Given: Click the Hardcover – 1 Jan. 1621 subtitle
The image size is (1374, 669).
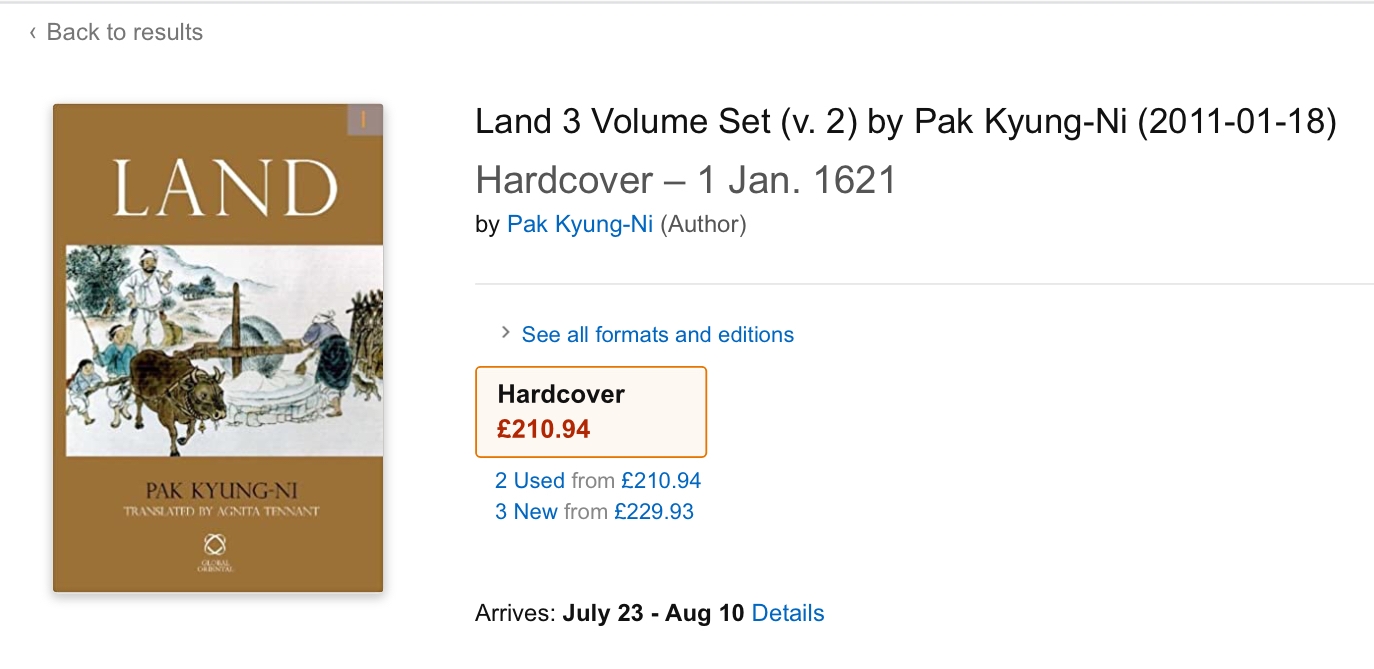Looking at the screenshot, I should (685, 180).
